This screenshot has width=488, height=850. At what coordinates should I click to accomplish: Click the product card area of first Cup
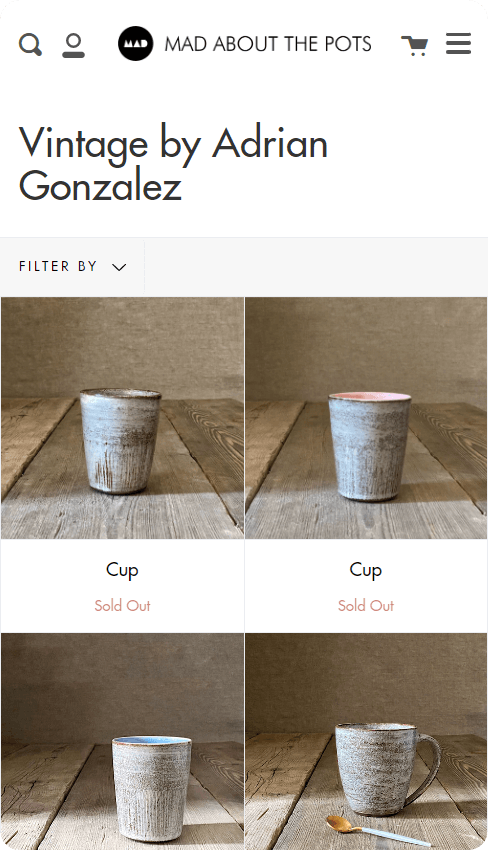[123, 465]
